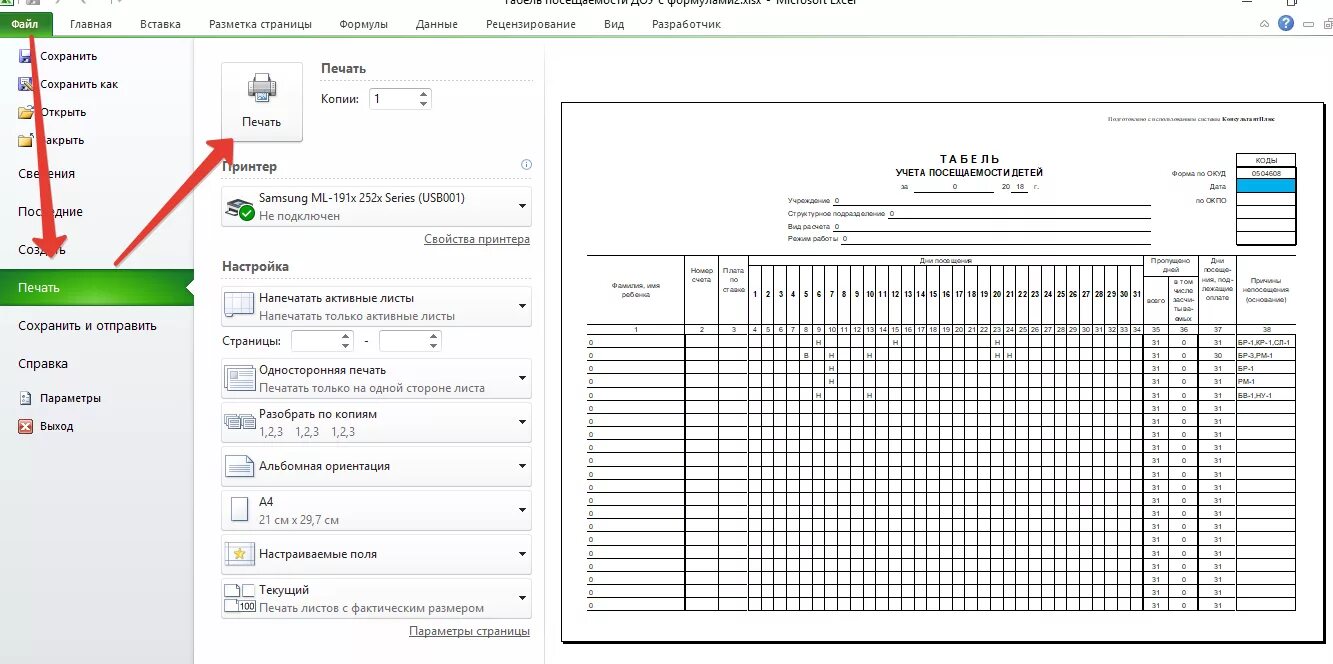Select the highlighted Печать sidebar item
This screenshot has height=664, width=1333.
click(96, 288)
